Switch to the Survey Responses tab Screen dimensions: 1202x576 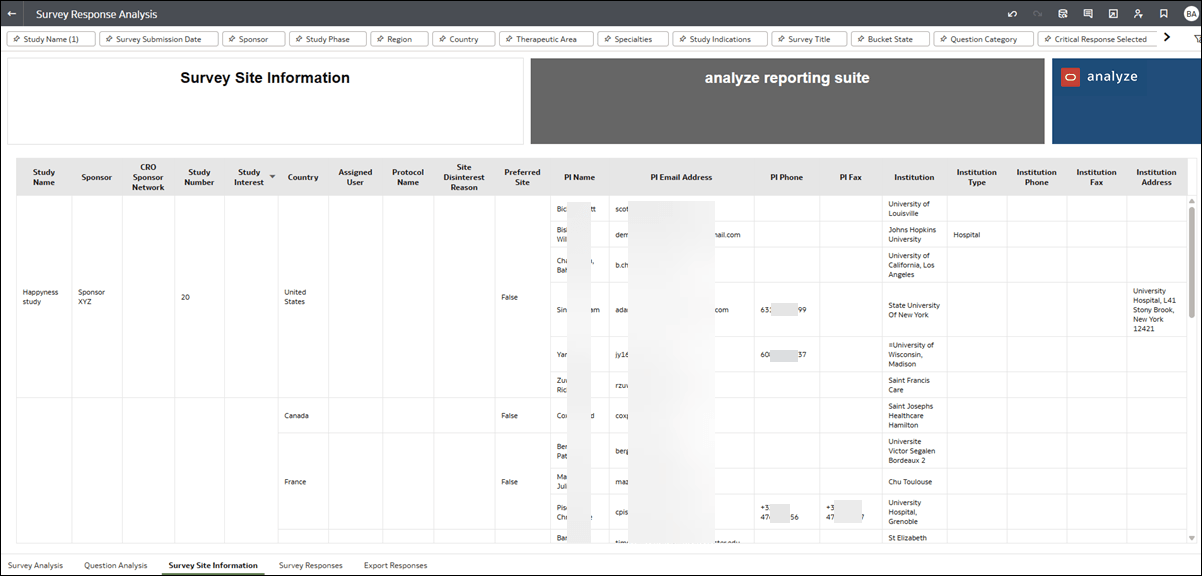coord(311,564)
